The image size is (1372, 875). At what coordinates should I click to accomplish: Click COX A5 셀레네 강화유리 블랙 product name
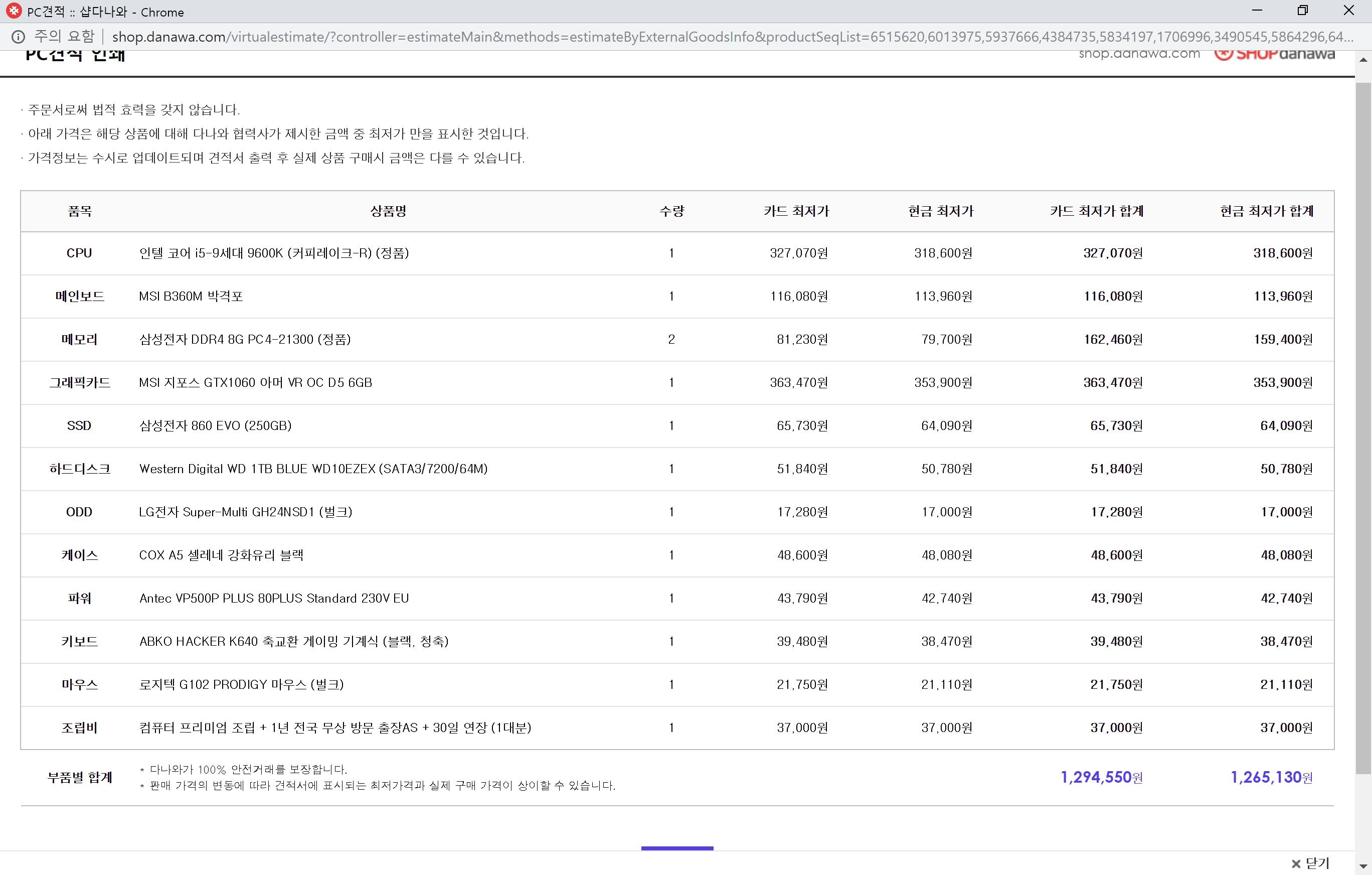221,555
